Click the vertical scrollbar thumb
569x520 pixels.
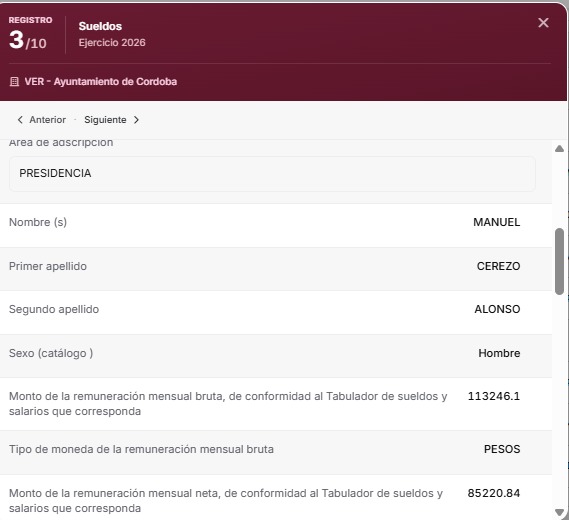[x=559, y=261]
